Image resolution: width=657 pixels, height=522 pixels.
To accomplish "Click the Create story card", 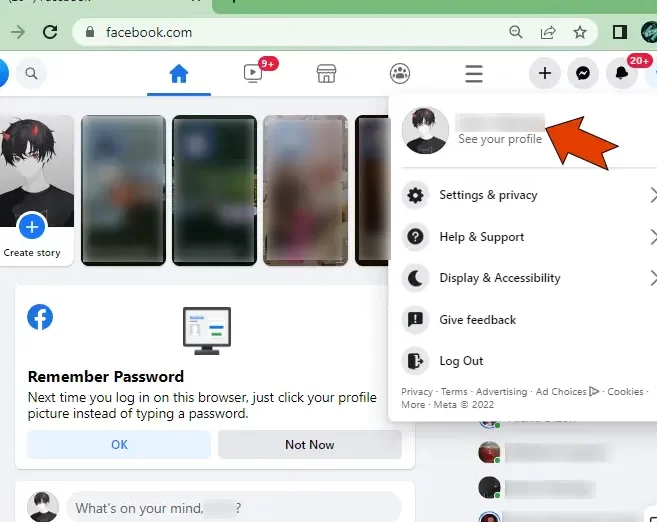I will pos(35,191).
